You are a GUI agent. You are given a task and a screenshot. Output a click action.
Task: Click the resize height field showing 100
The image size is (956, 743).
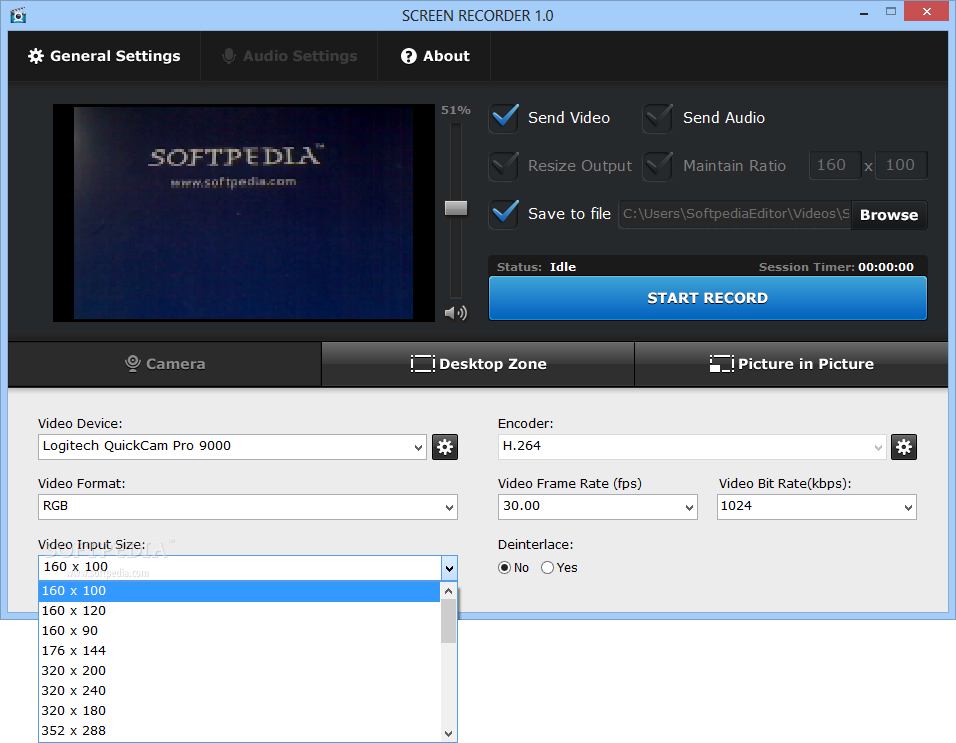click(x=901, y=165)
